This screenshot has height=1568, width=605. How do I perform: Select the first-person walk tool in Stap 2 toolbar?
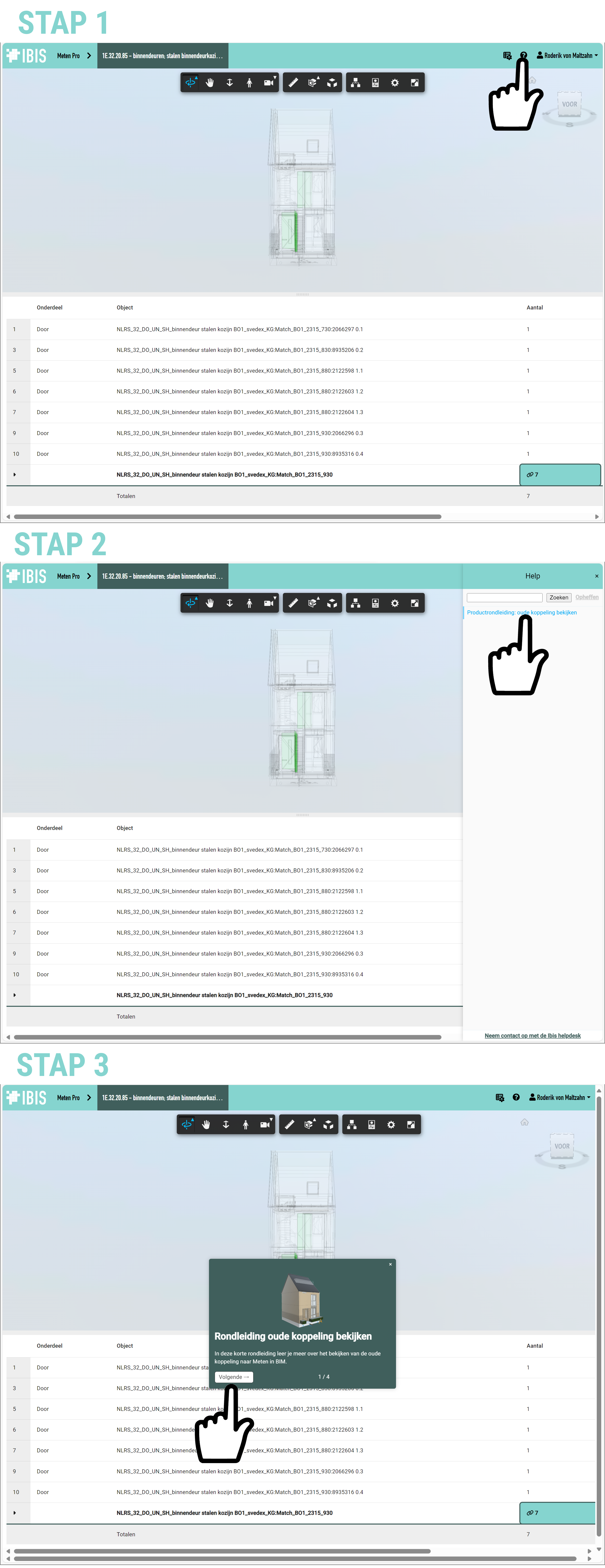coord(249,603)
